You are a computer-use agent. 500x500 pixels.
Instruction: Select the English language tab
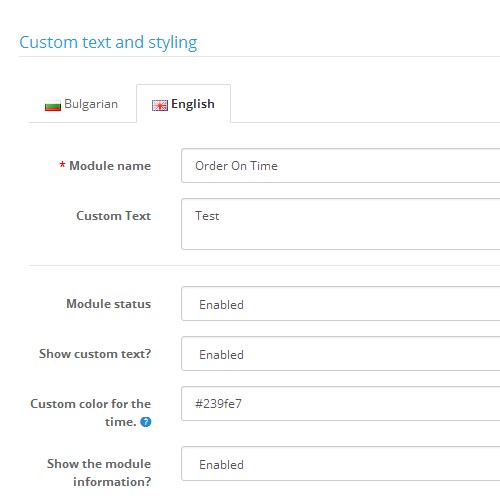point(183,104)
